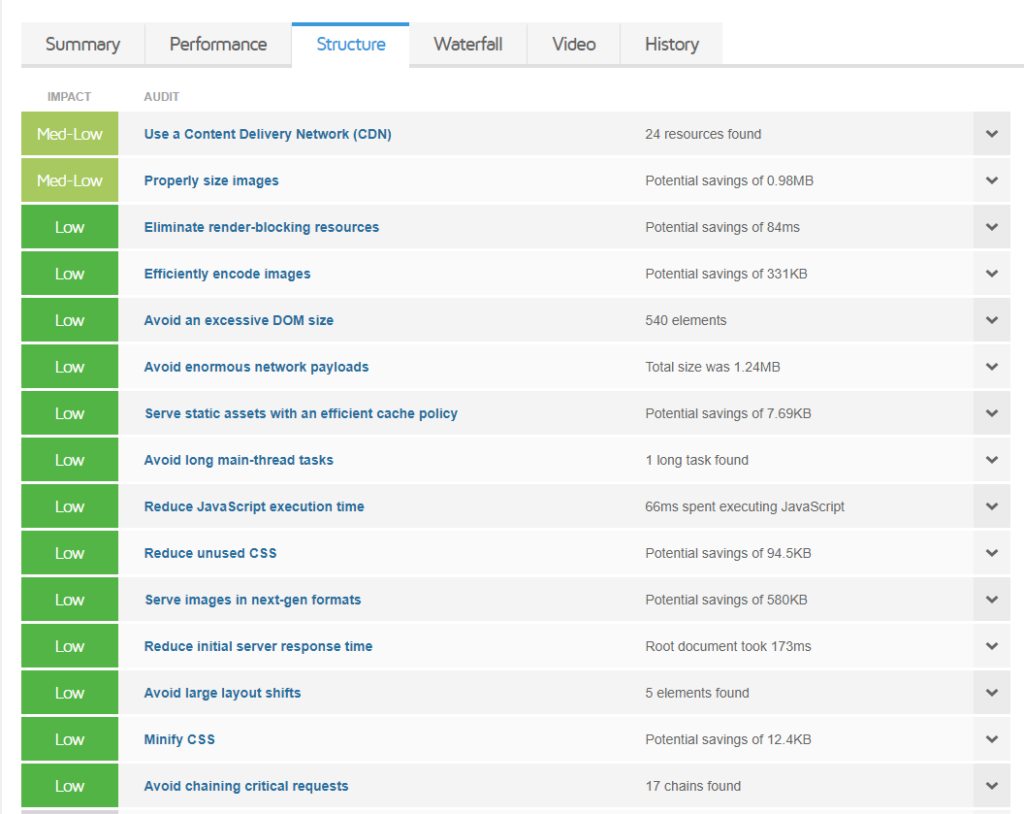
Task: Click Med-Low badge beside Use a CDN
Action: 70,134
